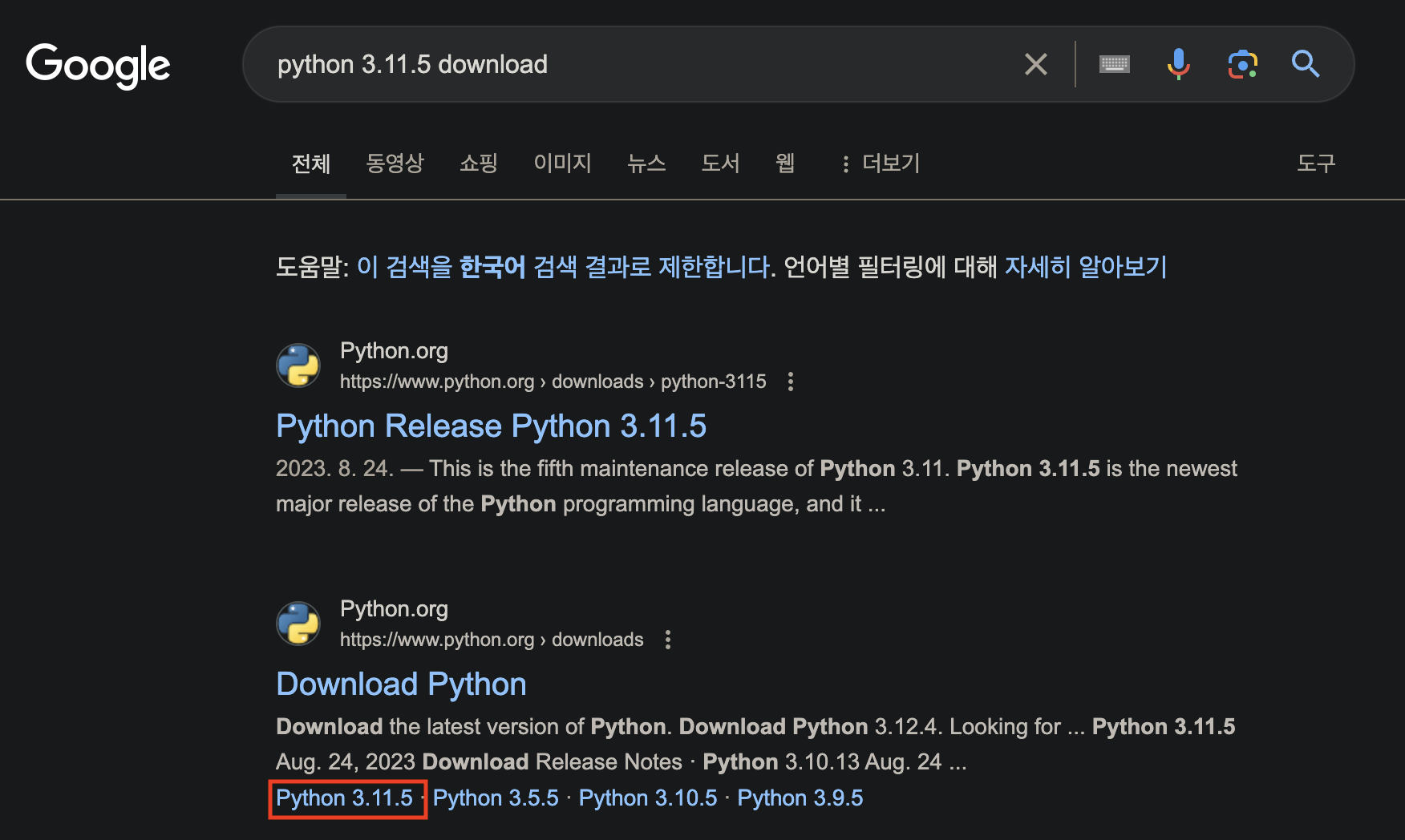Switch to the 쇼핑 tab

479,164
